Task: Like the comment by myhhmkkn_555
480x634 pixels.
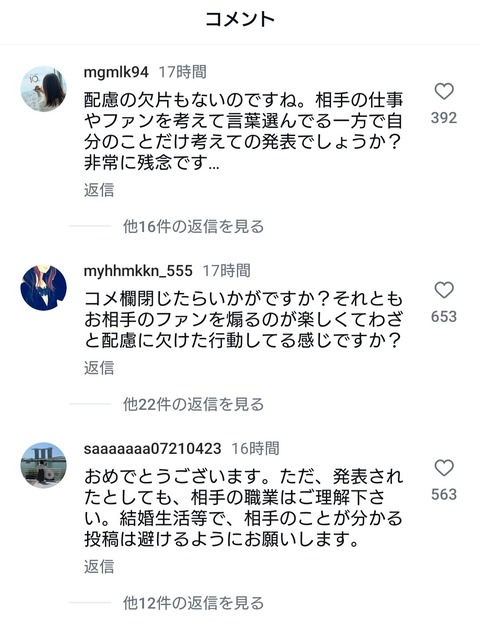Action: (444, 290)
